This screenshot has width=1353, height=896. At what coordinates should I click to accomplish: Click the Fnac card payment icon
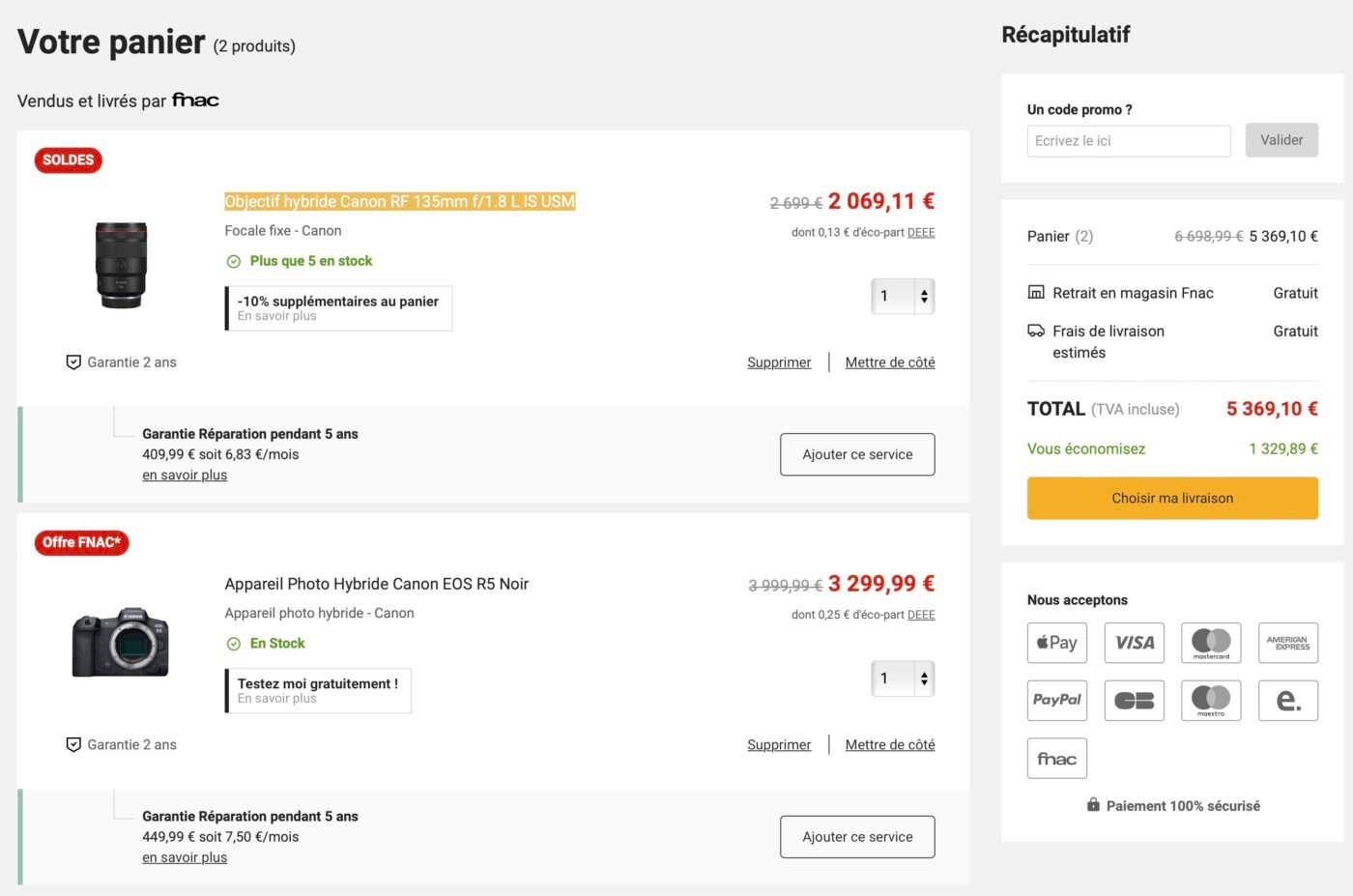point(1056,759)
